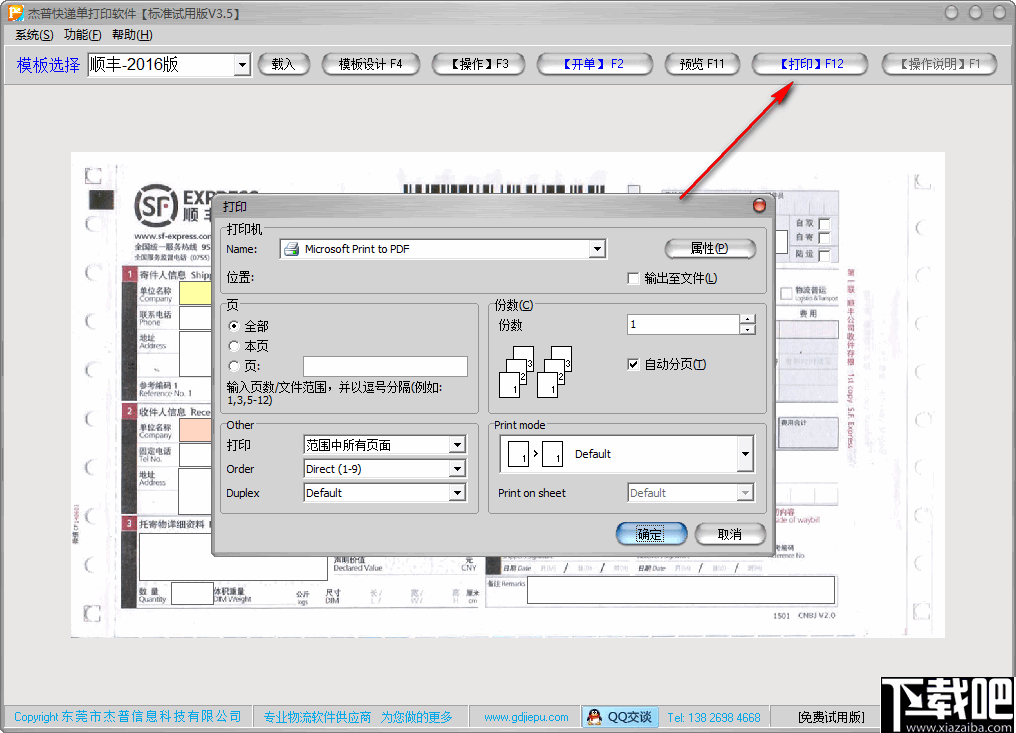Increase copies with the up spinner arrow
1016x733 pixels.
pos(748,320)
